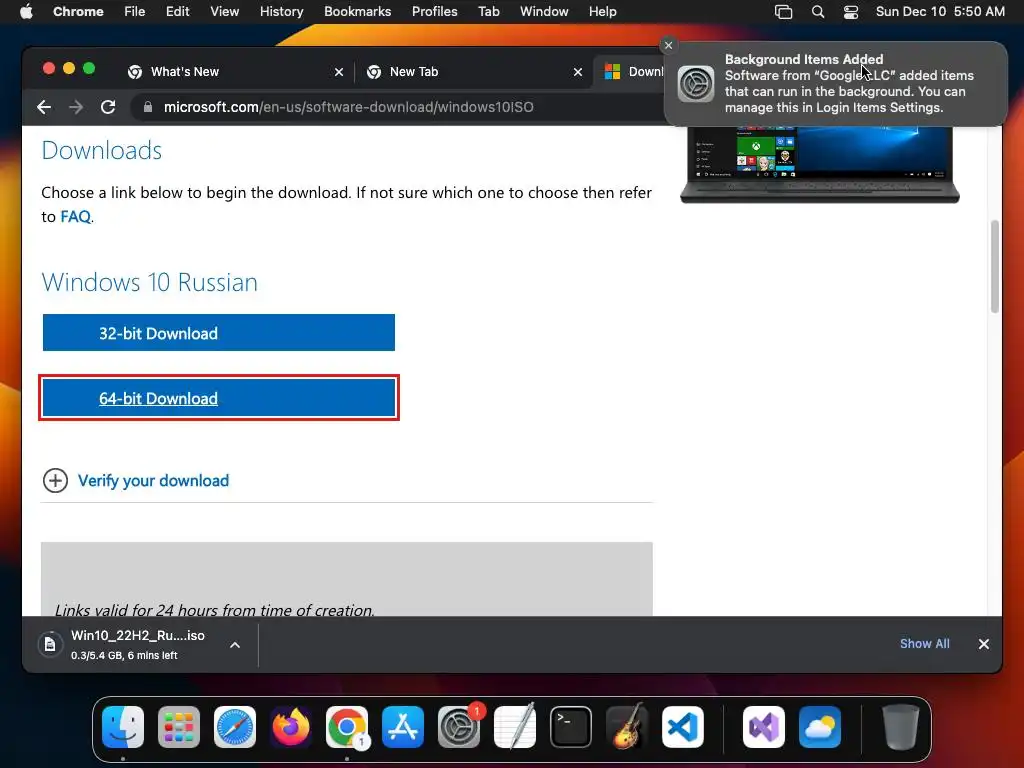Image resolution: width=1024 pixels, height=768 pixels.
Task: Open the Weather app in dock
Action: tap(820, 727)
